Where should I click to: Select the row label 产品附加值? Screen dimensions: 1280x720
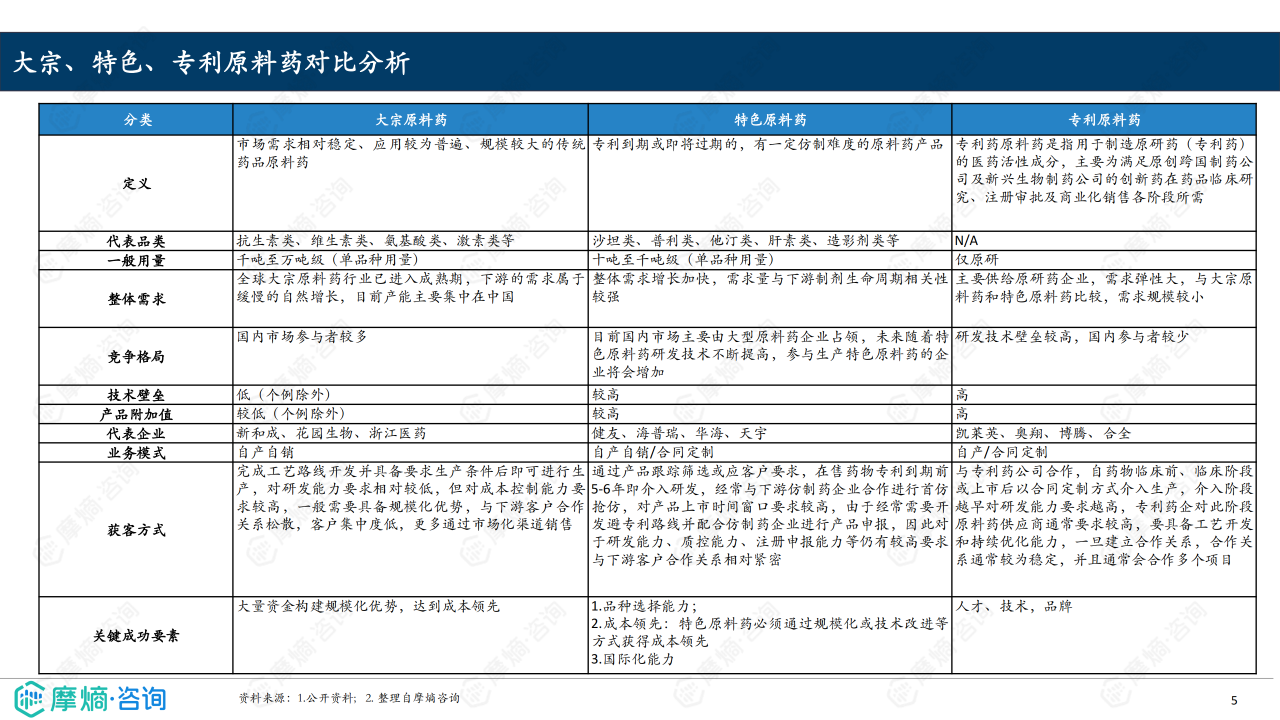[x=137, y=414]
